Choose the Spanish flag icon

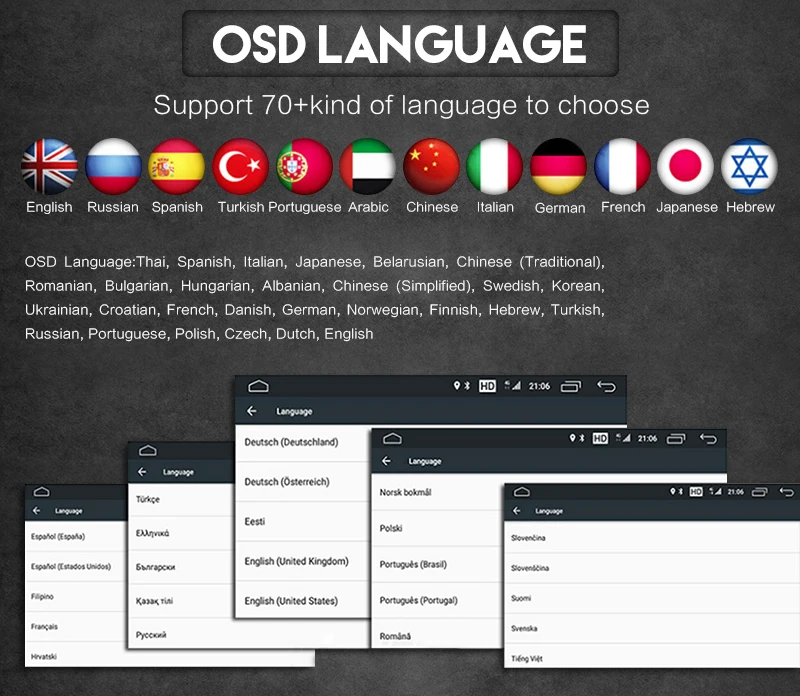[x=177, y=166]
